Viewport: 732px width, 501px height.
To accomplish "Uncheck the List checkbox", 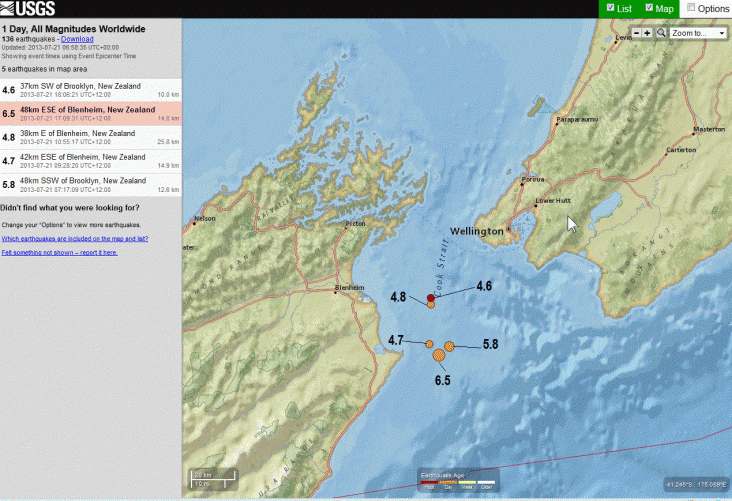I will (611, 8).
